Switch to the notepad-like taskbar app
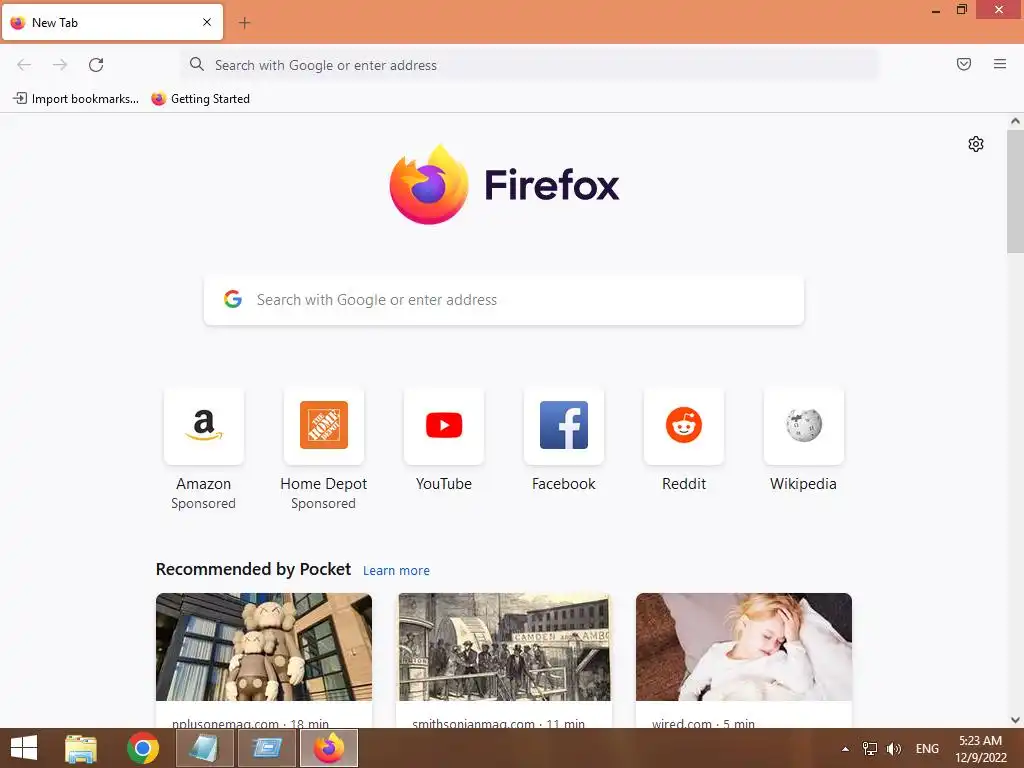Viewport: 1024px width, 768px height. tap(204, 748)
